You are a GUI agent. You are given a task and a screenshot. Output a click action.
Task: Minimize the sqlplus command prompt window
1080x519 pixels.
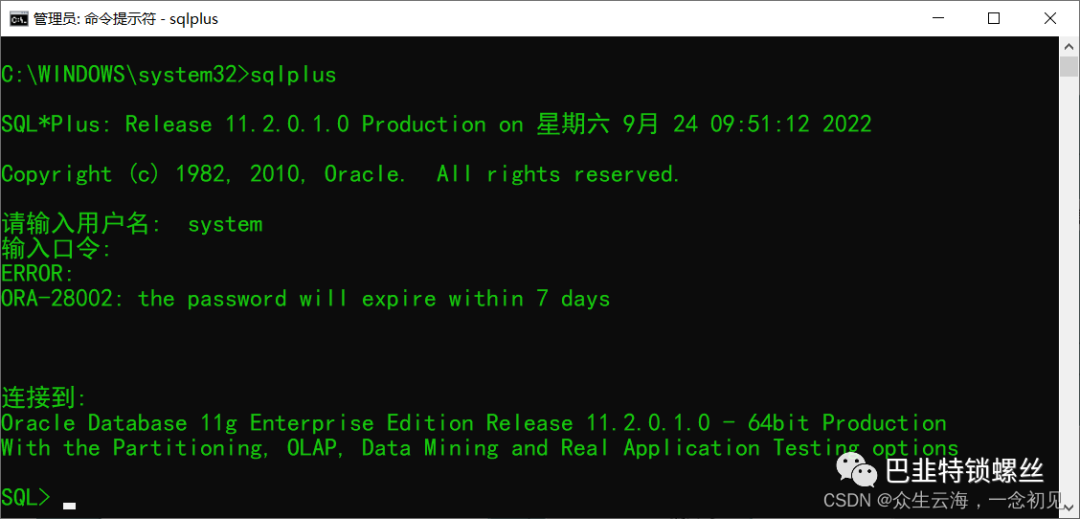pos(939,18)
